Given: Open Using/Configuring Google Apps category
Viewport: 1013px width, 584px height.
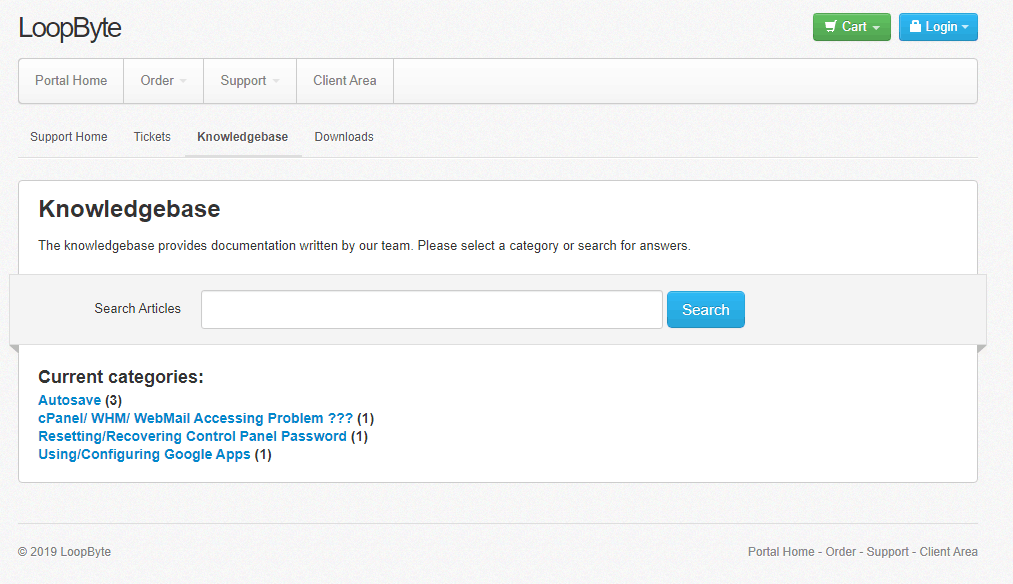Looking at the screenshot, I should pos(144,455).
